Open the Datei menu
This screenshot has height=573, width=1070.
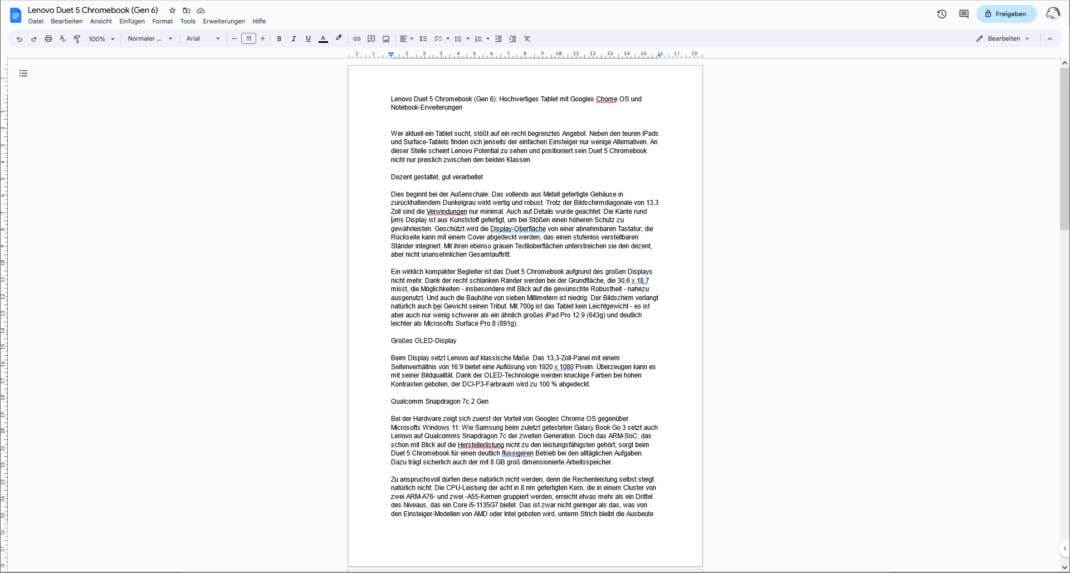tap(35, 21)
